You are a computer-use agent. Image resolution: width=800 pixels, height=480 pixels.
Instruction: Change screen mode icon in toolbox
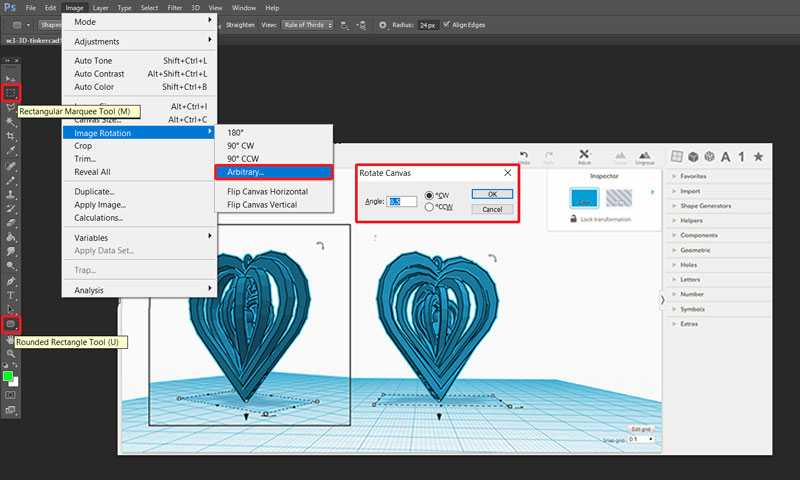pos(11,410)
